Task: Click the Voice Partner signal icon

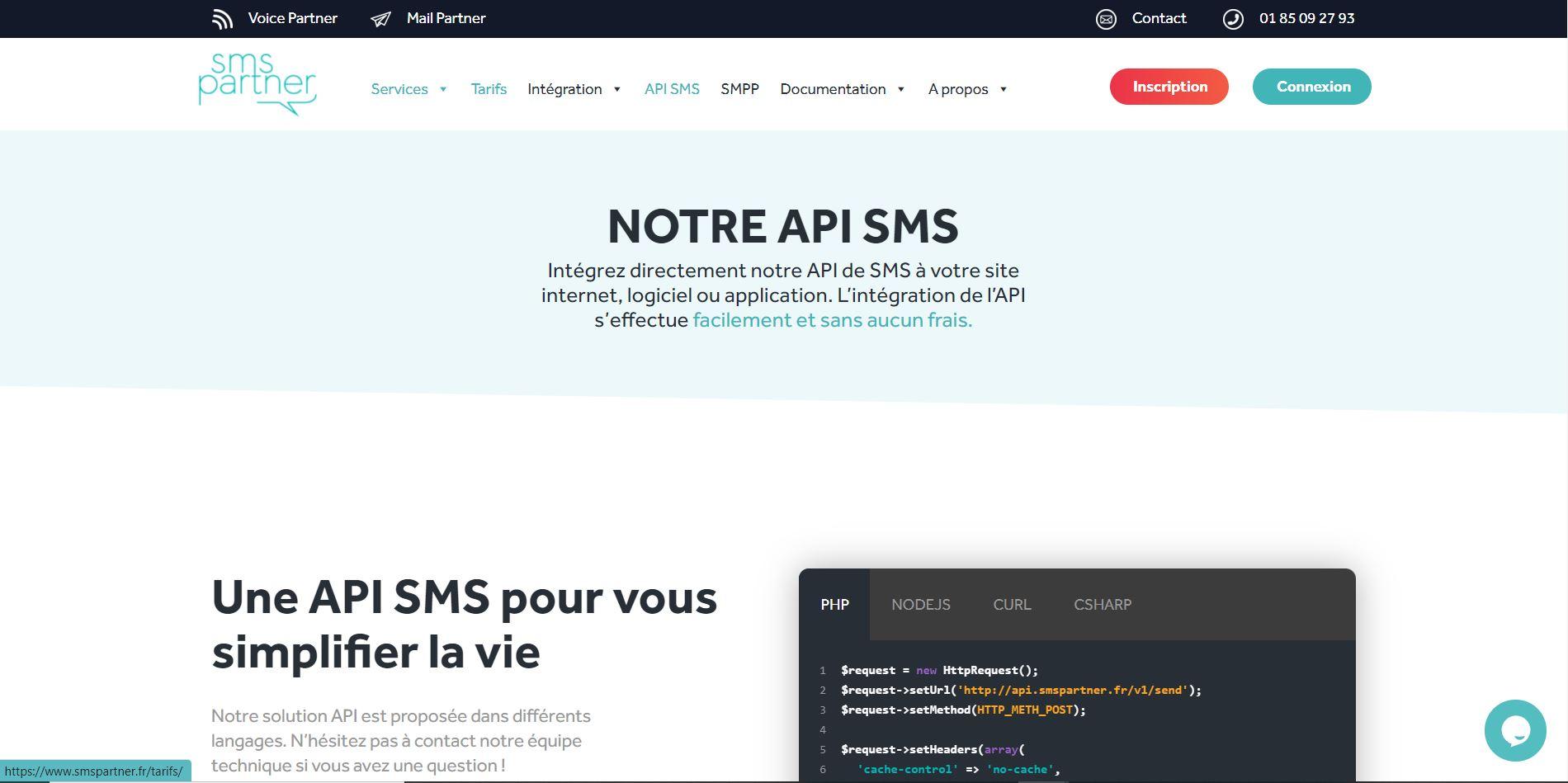Action: [222, 19]
